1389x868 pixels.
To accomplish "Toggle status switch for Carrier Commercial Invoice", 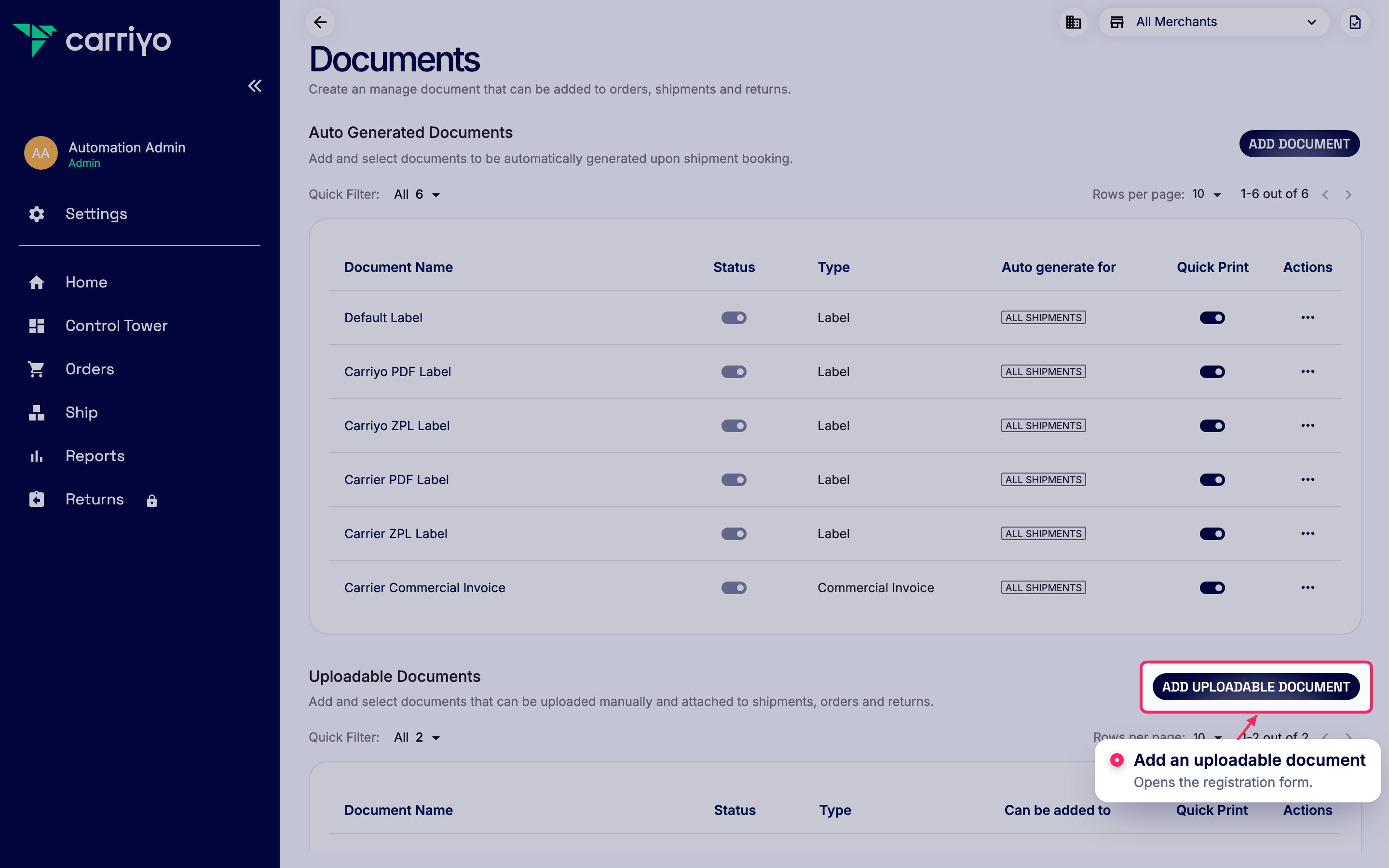I will coord(734,587).
